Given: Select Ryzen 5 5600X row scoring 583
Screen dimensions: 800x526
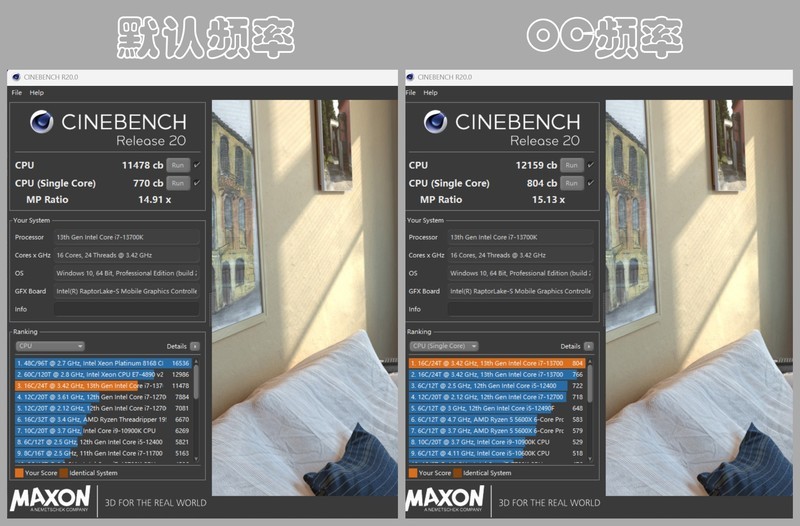Looking at the screenshot, I should (497, 419).
